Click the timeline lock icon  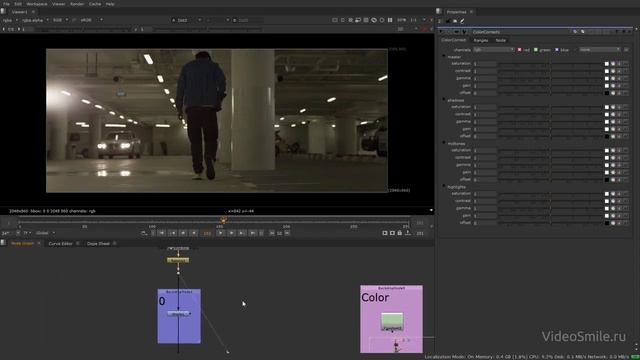pos(400,233)
